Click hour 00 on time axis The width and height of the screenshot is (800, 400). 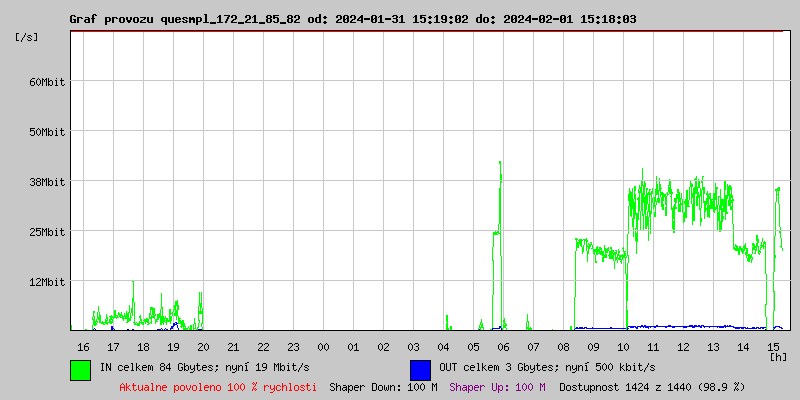pos(323,347)
